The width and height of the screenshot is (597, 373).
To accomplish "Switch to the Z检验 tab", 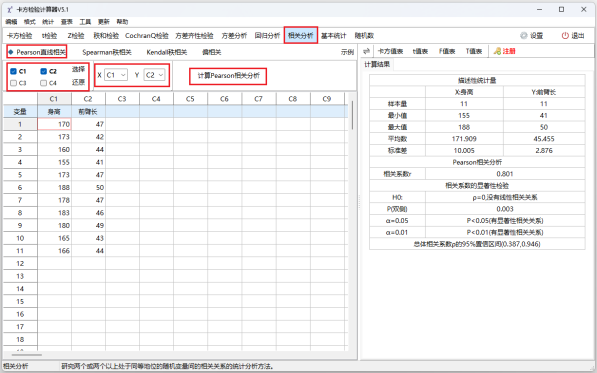I will pyautogui.click(x=76, y=36).
